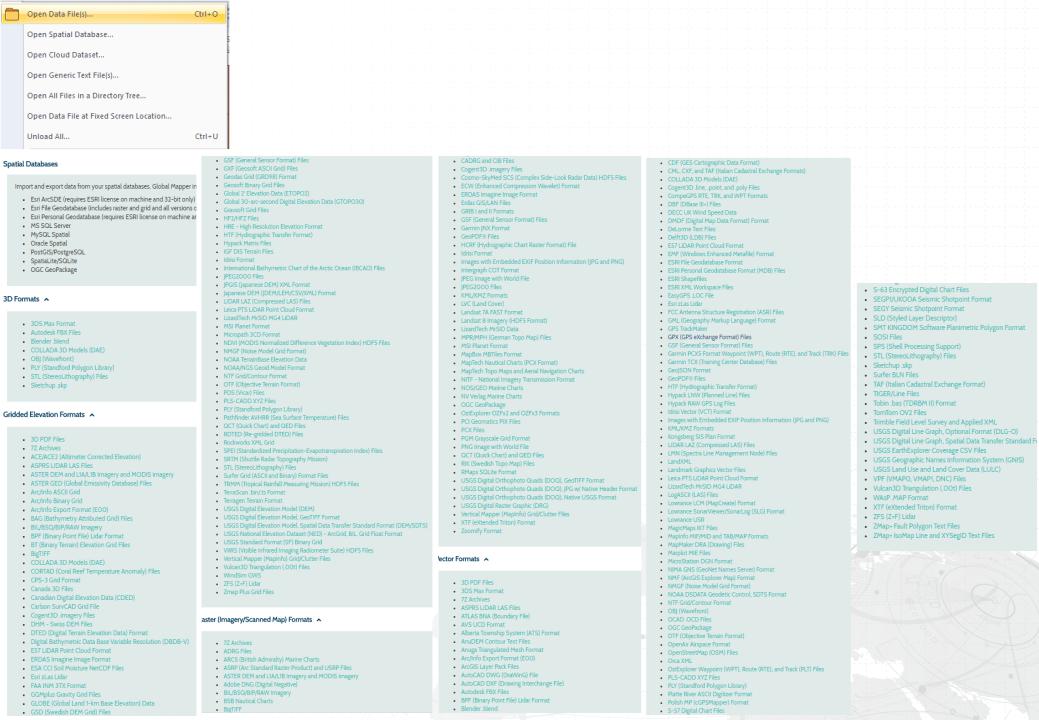Open WindSim GWS link
The image size is (1039, 720).
click(242, 576)
